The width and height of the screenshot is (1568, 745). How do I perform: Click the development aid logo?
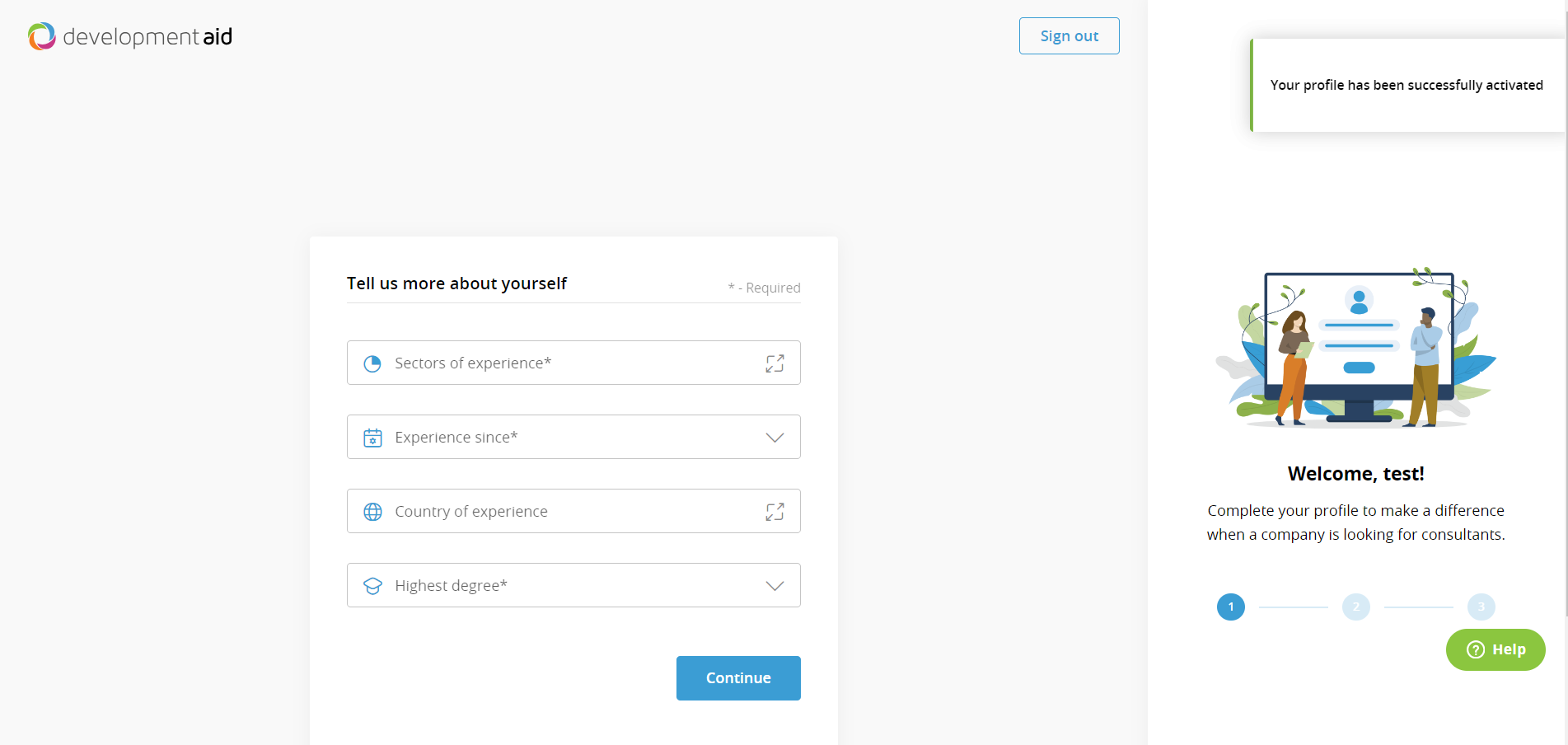click(129, 35)
